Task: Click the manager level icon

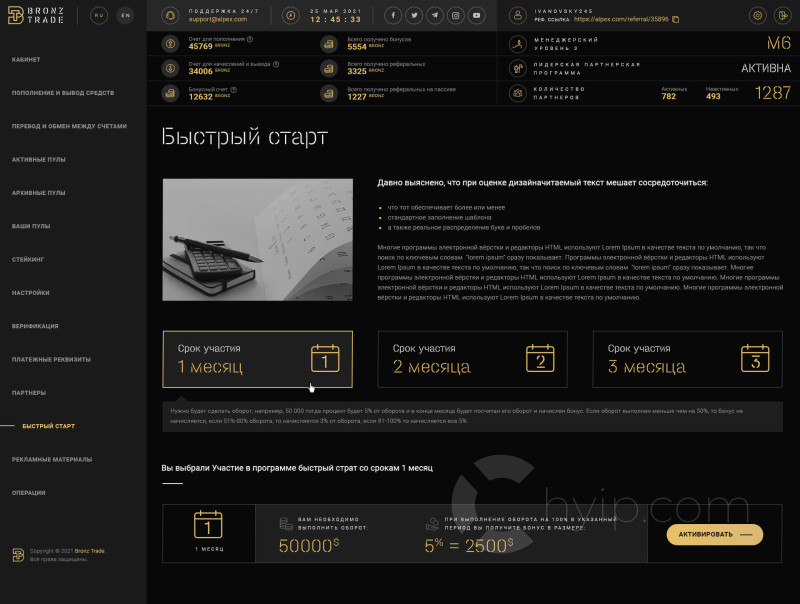Action: [517, 43]
